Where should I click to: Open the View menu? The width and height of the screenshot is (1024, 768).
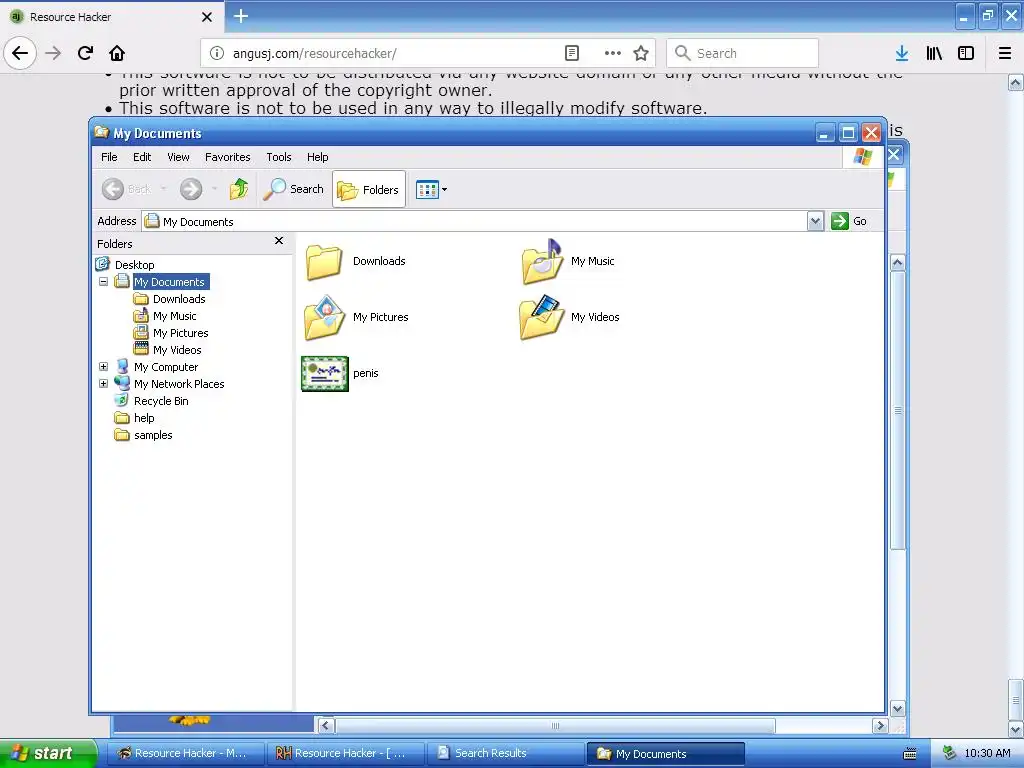point(178,157)
